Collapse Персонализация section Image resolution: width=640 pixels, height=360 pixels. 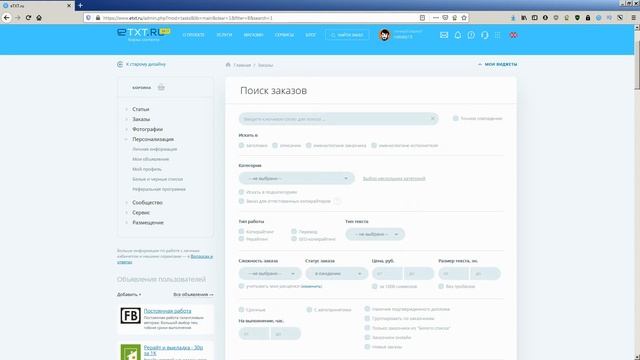coord(153,139)
